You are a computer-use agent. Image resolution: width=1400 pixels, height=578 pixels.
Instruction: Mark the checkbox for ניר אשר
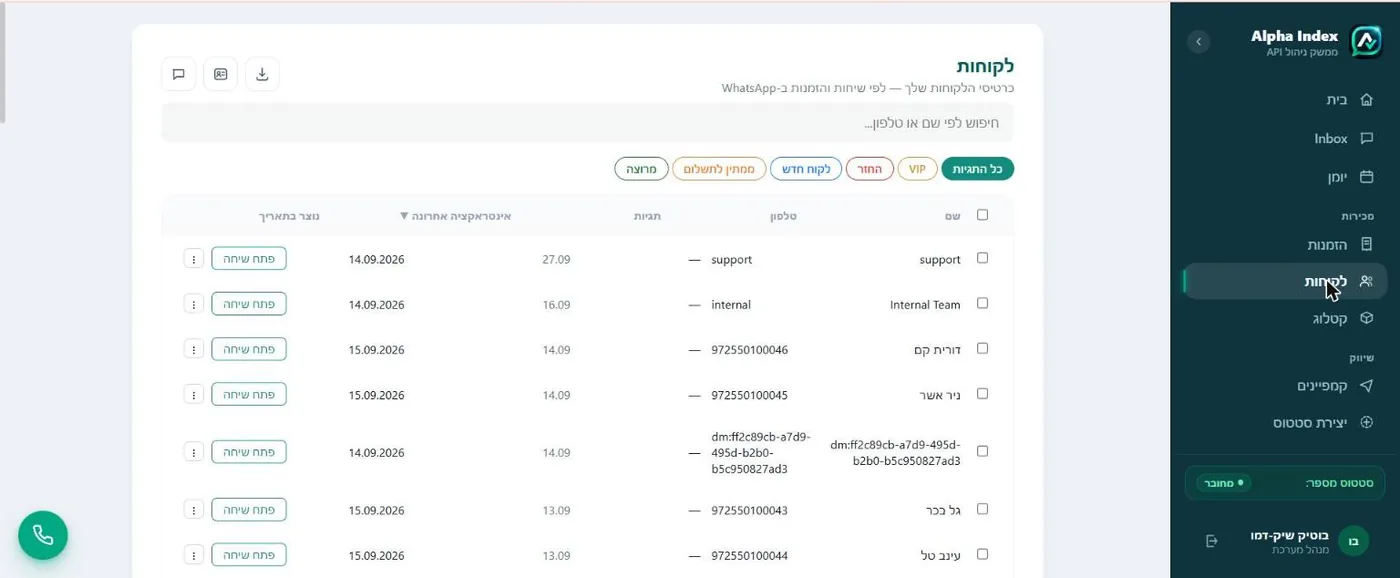(x=982, y=393)
